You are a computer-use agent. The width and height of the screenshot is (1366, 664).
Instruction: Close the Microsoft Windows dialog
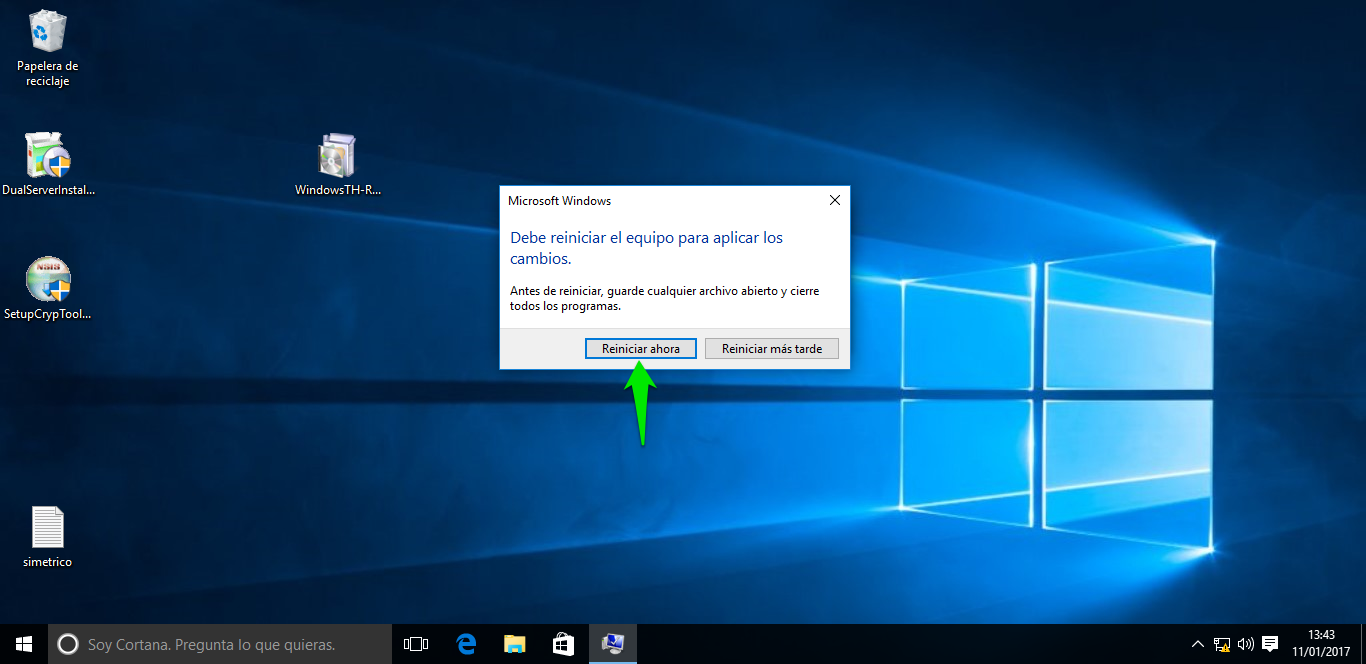point(835,200)
